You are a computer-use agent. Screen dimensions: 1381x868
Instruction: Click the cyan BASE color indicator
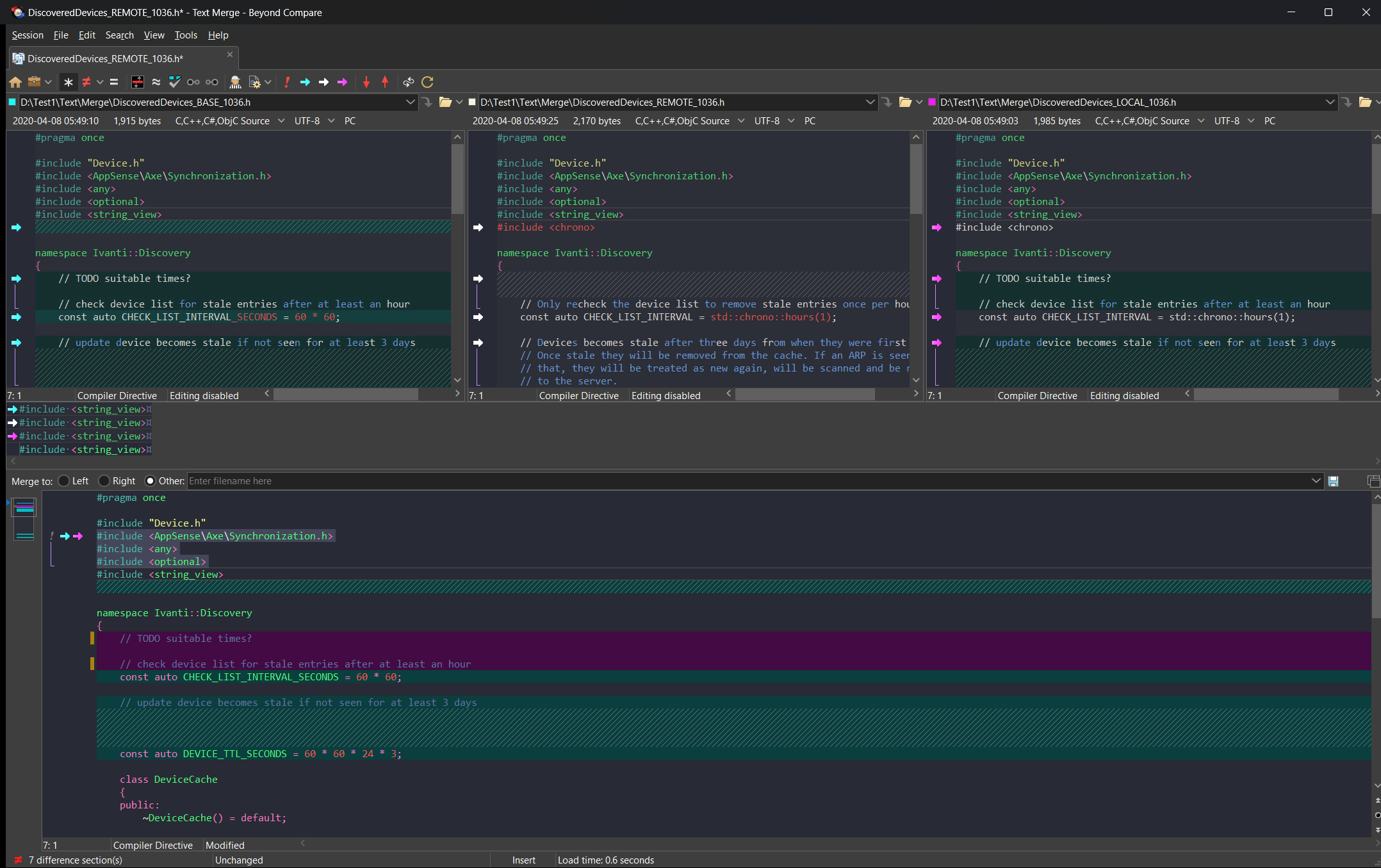pos(12,102)
